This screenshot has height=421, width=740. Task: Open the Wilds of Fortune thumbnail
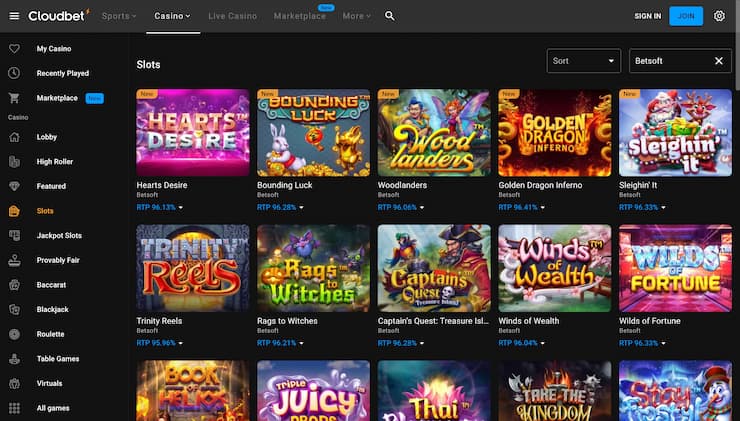pyautogui.click(x=675, y=268)
